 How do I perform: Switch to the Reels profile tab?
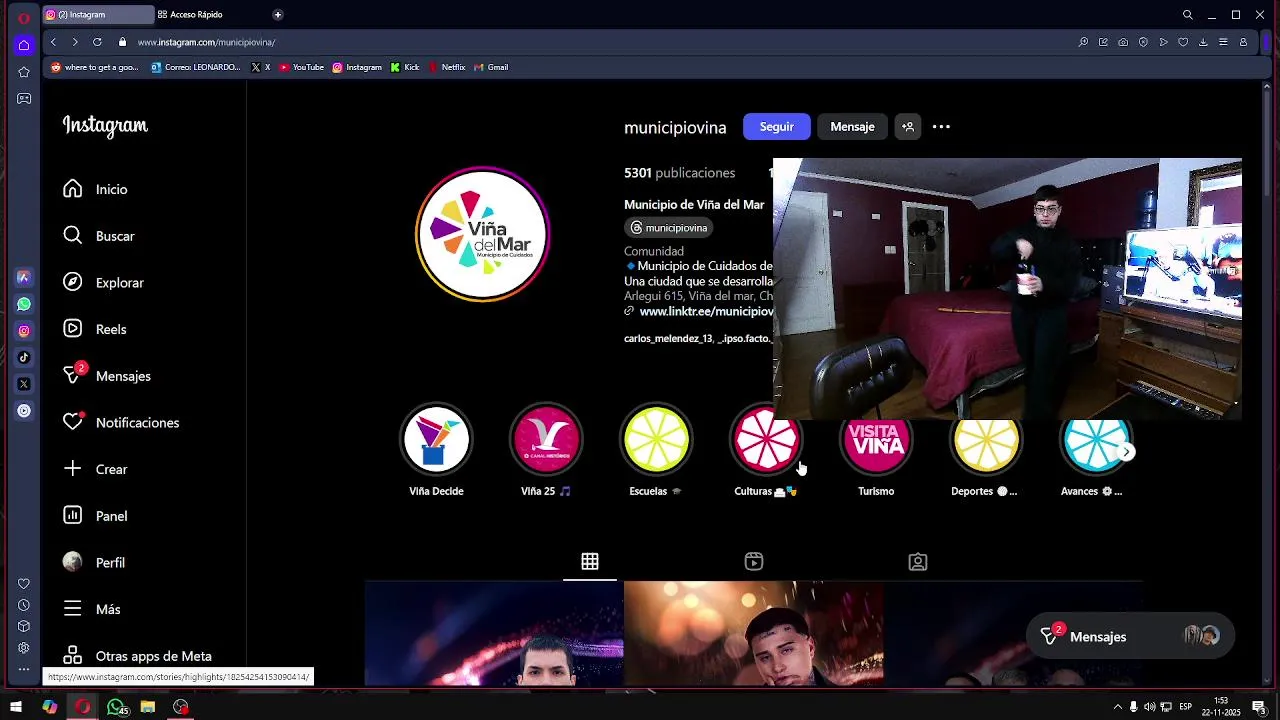[x=754, y=562]
